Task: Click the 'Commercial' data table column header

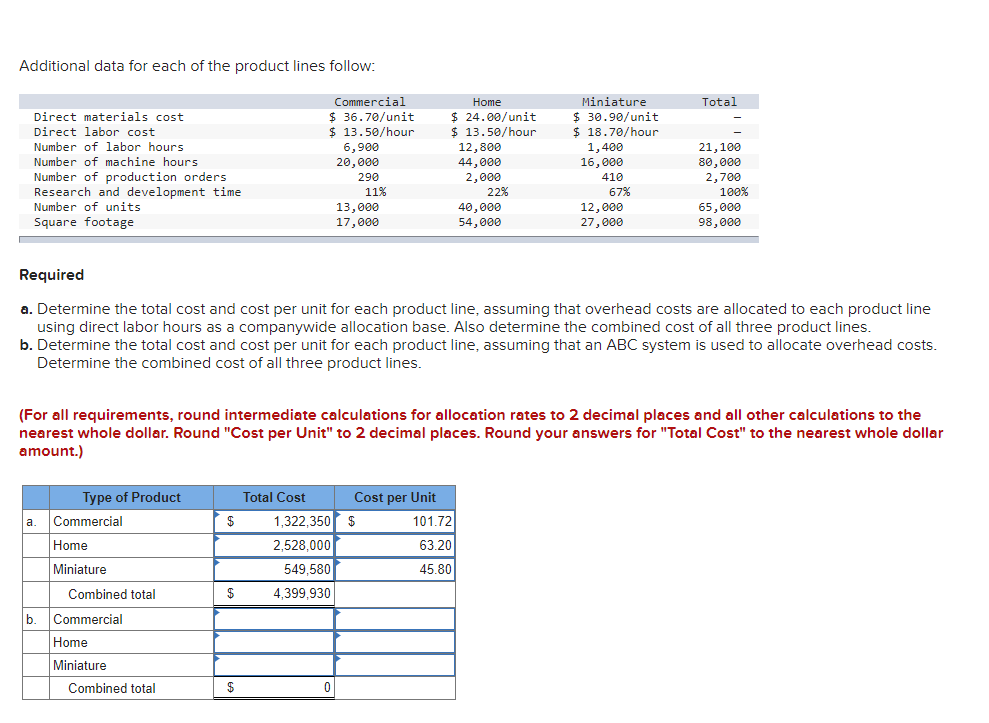Action: 370,102
